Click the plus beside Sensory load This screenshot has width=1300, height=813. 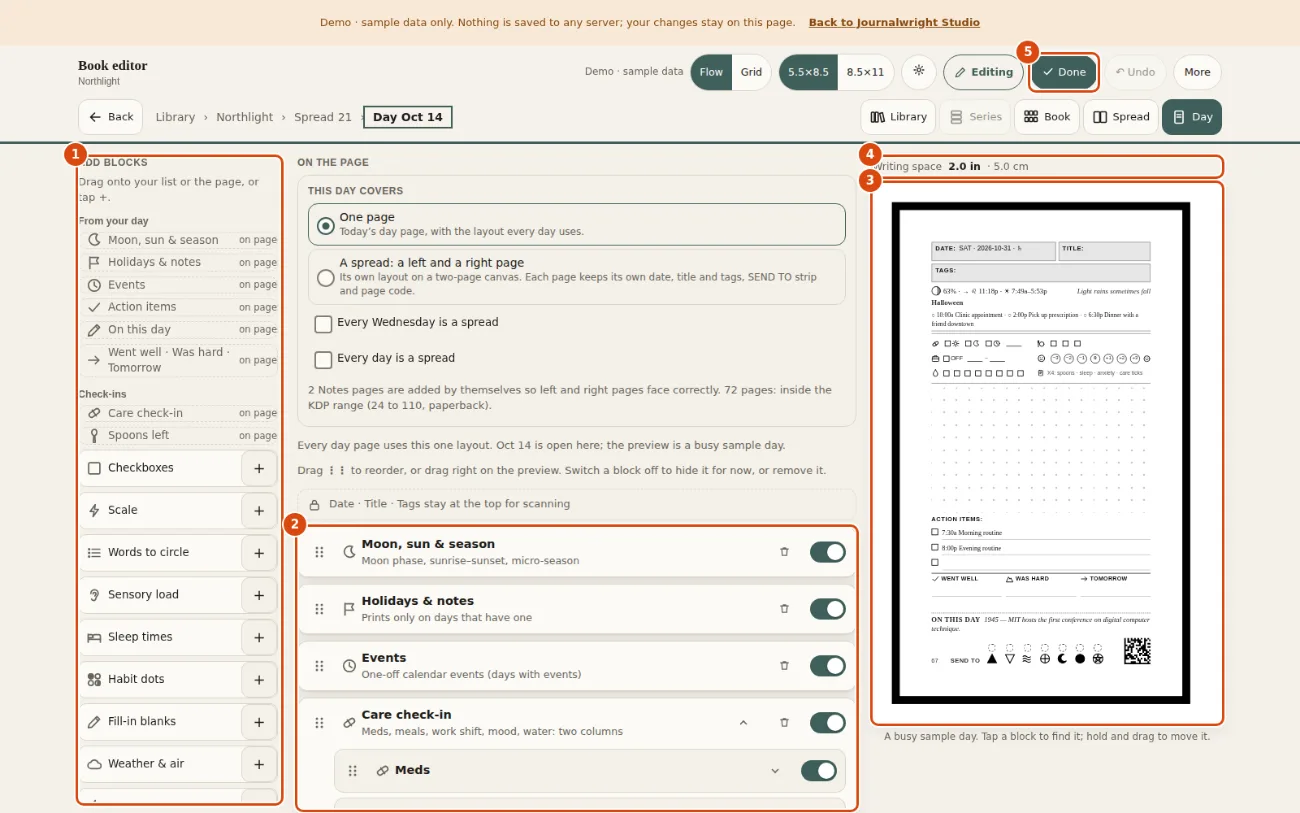click(x=259, y=595)
